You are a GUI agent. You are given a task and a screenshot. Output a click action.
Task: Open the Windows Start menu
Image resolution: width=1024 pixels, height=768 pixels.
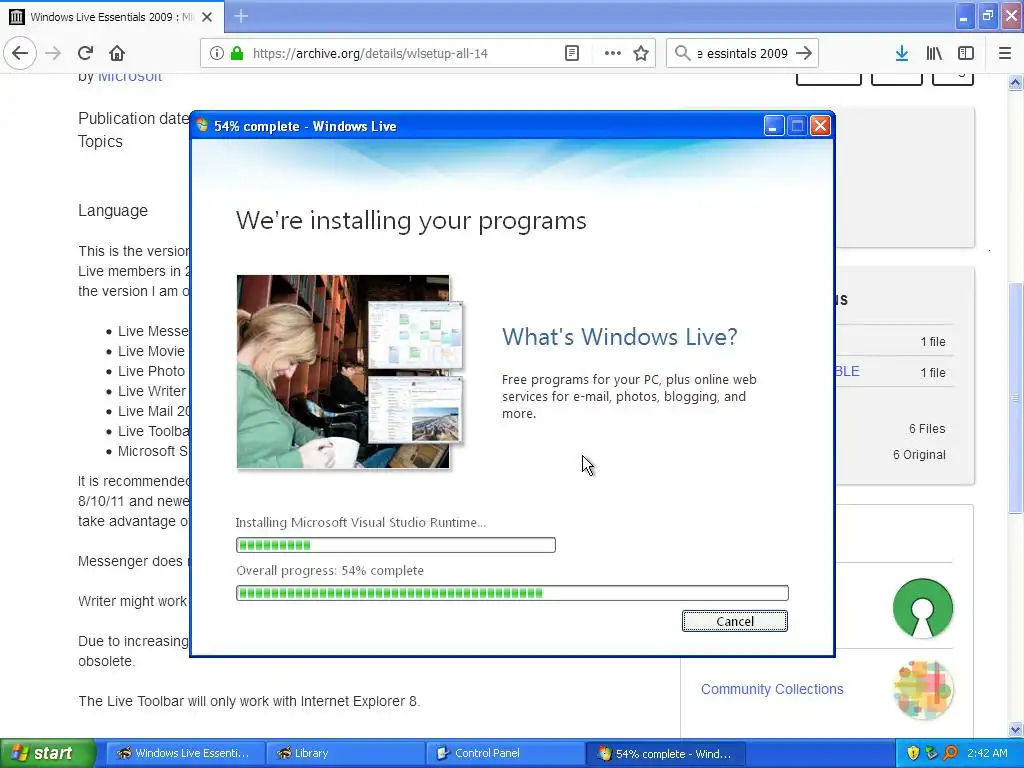point(47,753)
